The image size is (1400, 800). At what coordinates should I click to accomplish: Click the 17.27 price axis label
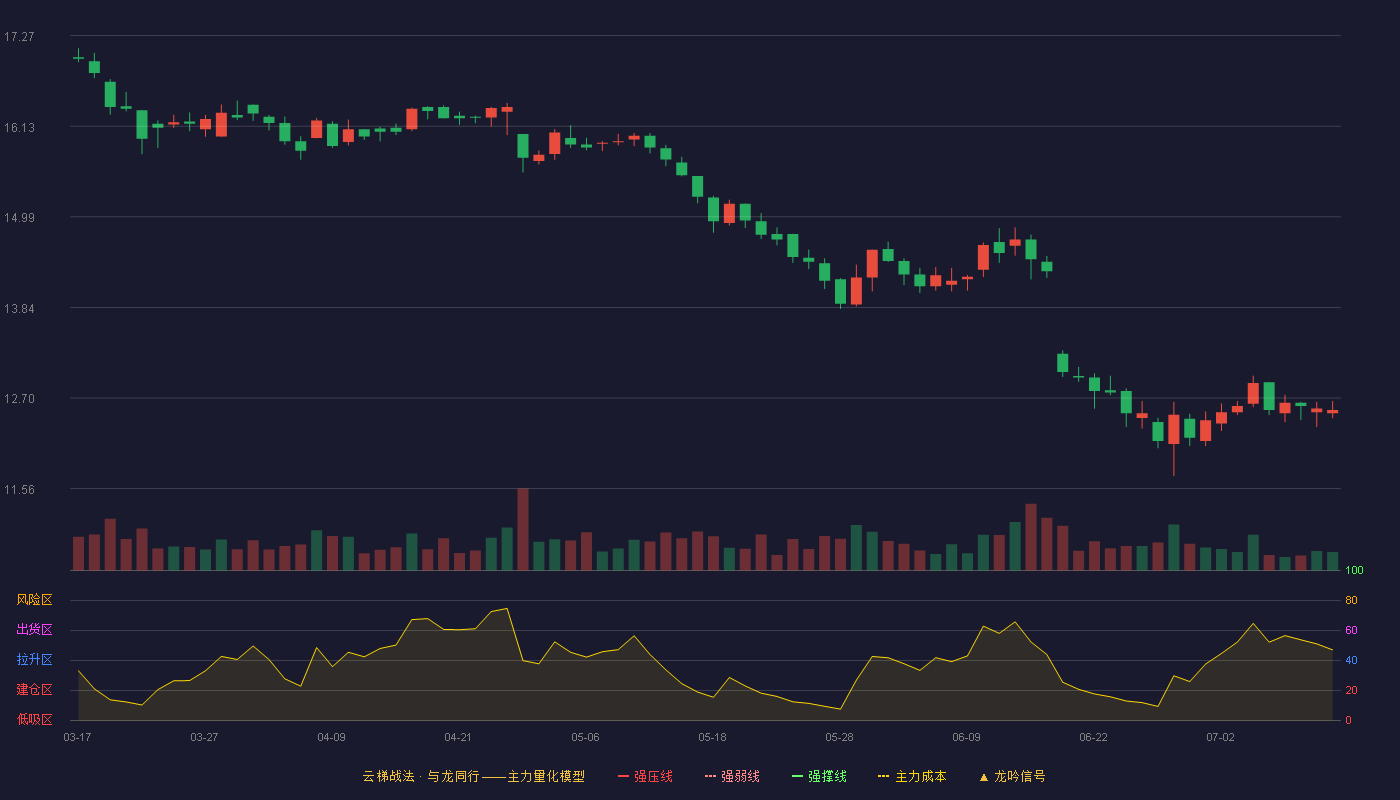(x=19, y=36)
